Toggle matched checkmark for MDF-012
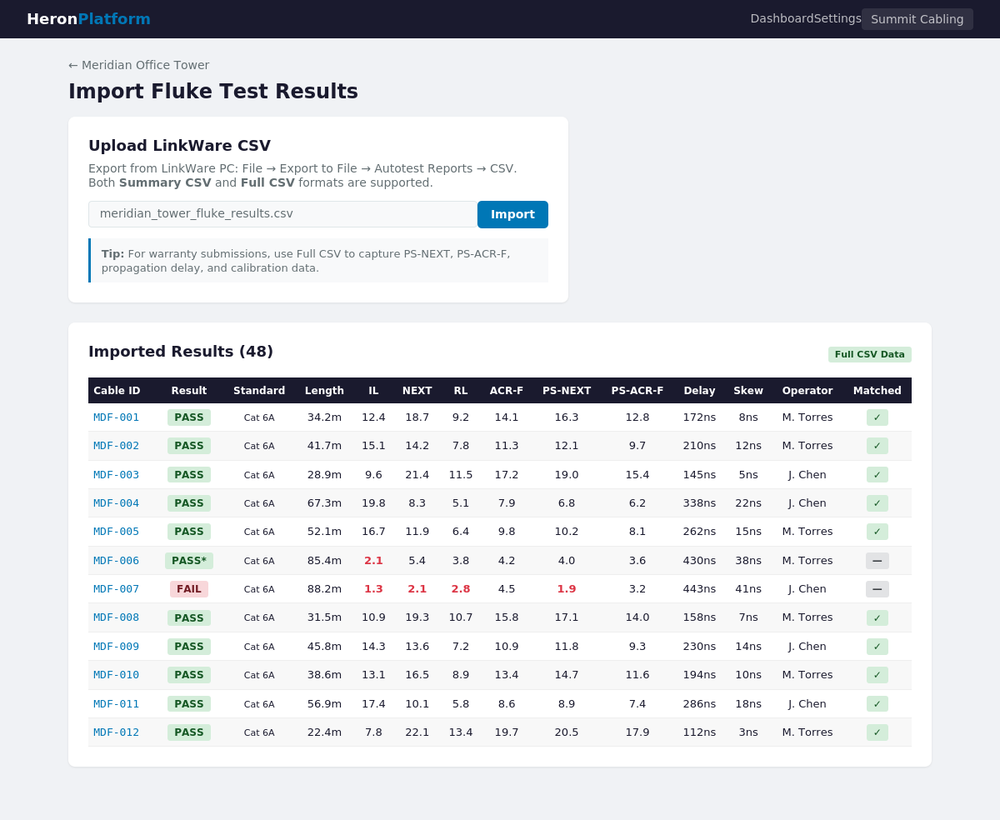 [877, 732]
